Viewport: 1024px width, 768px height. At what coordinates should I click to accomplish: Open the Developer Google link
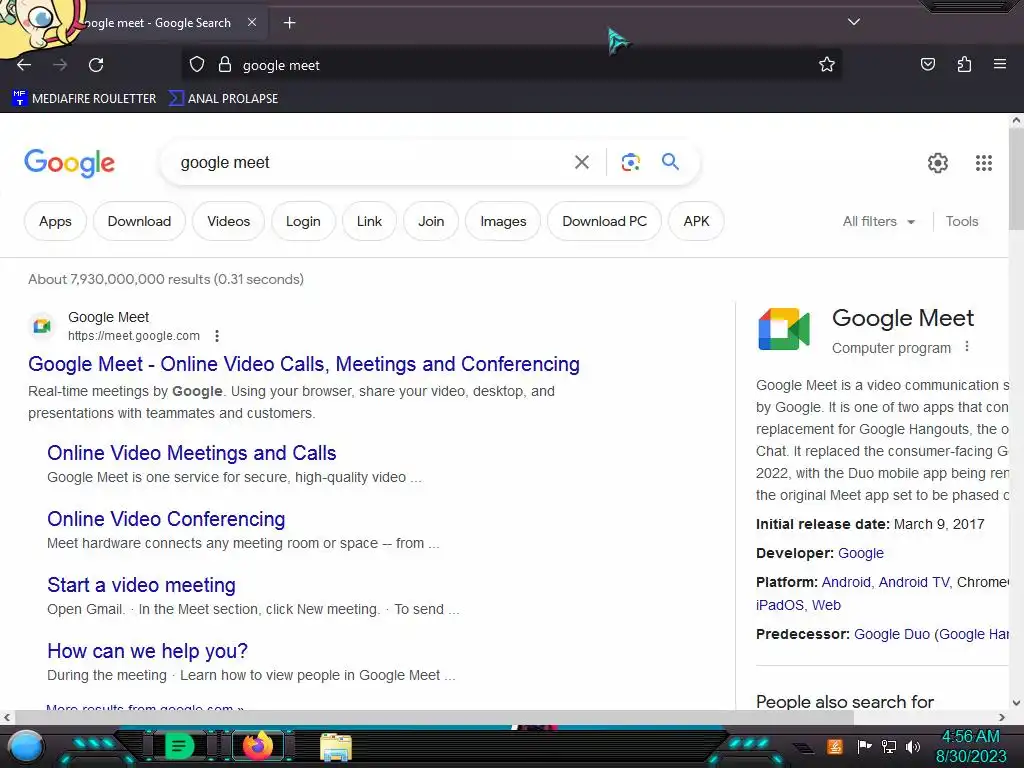860,553
